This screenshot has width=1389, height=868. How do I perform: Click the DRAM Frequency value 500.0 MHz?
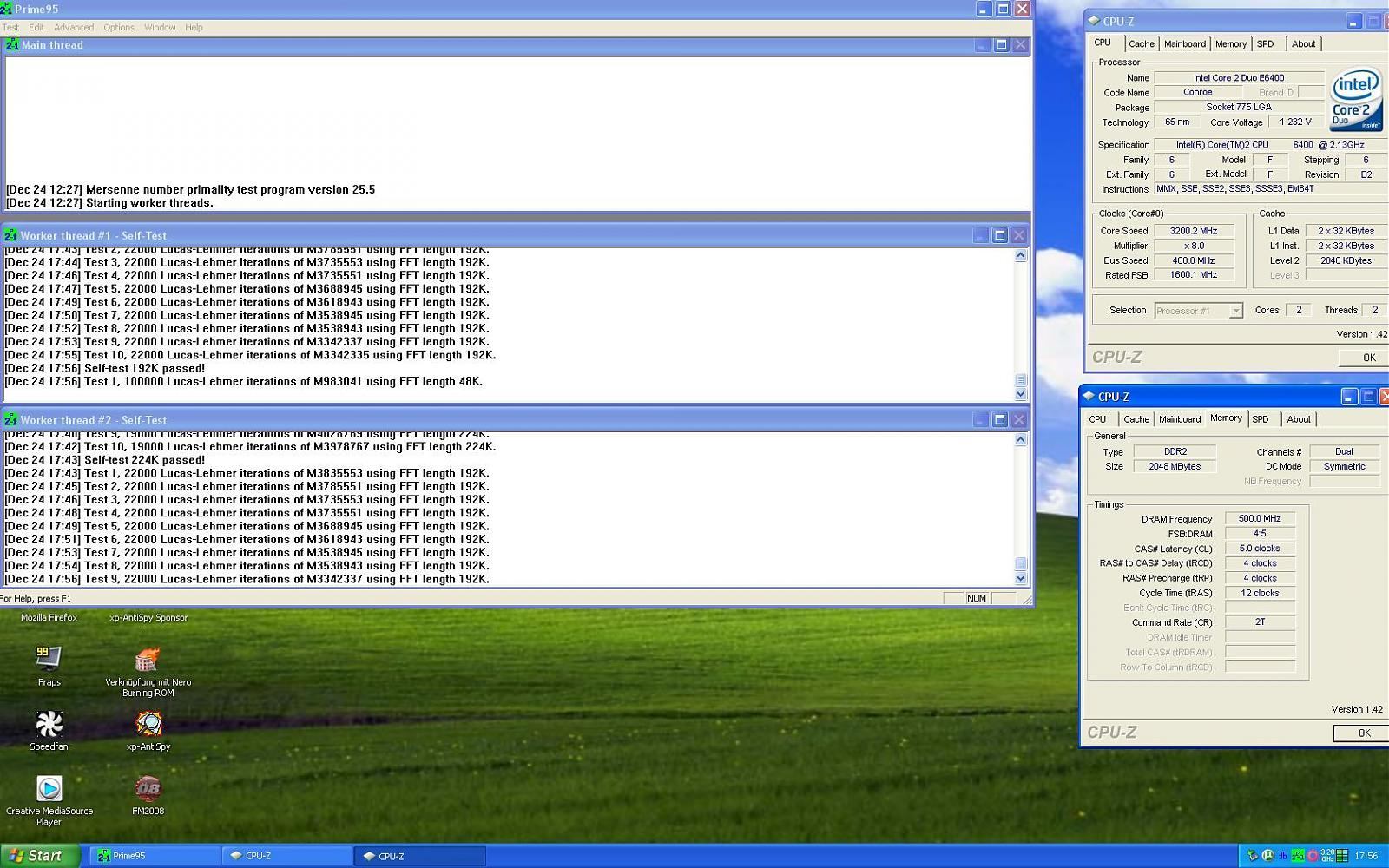pos(1260,519)
